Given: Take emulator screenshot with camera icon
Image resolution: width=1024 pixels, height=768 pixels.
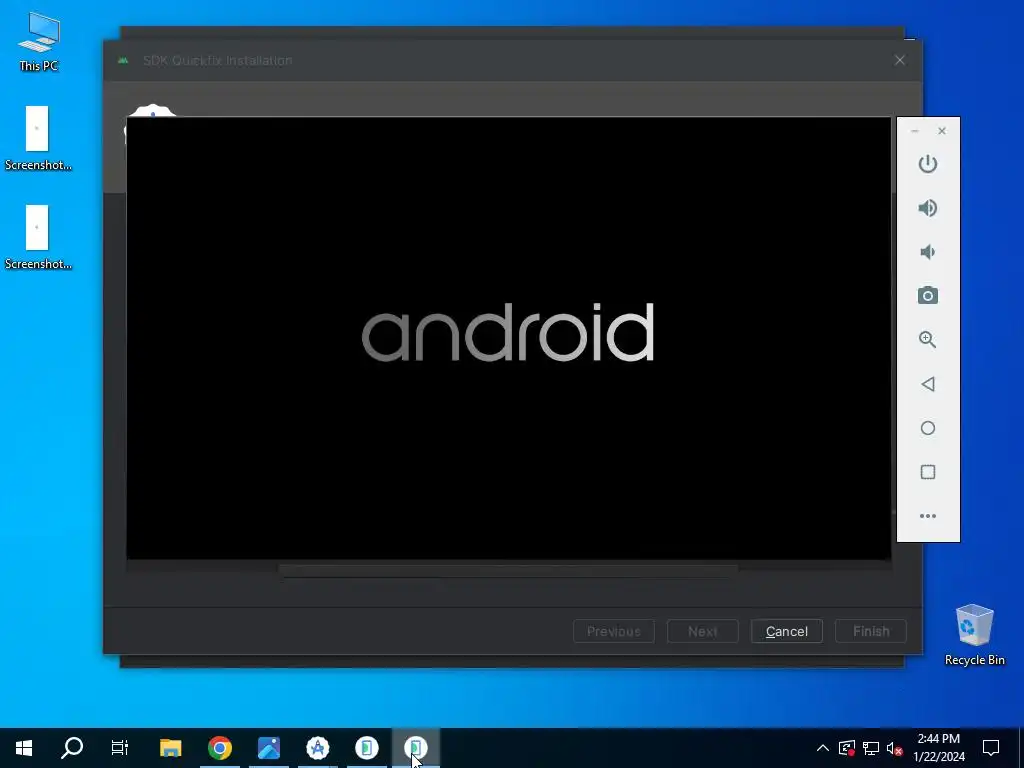Looking at the screenshot, I should point(927,296).
